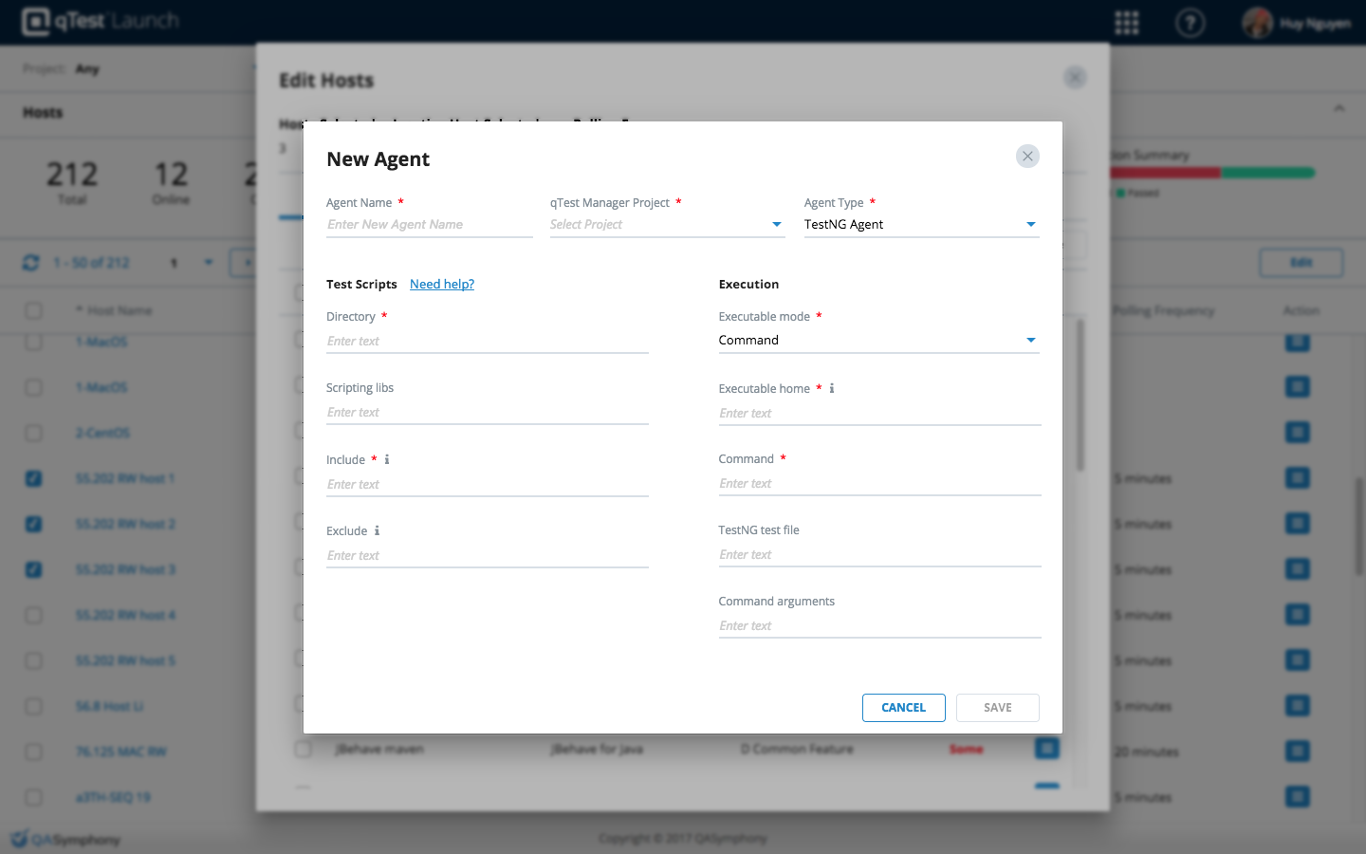Click the 12 Online hosts count
The image size is (1366, 854).
click(x=171, y=182)
